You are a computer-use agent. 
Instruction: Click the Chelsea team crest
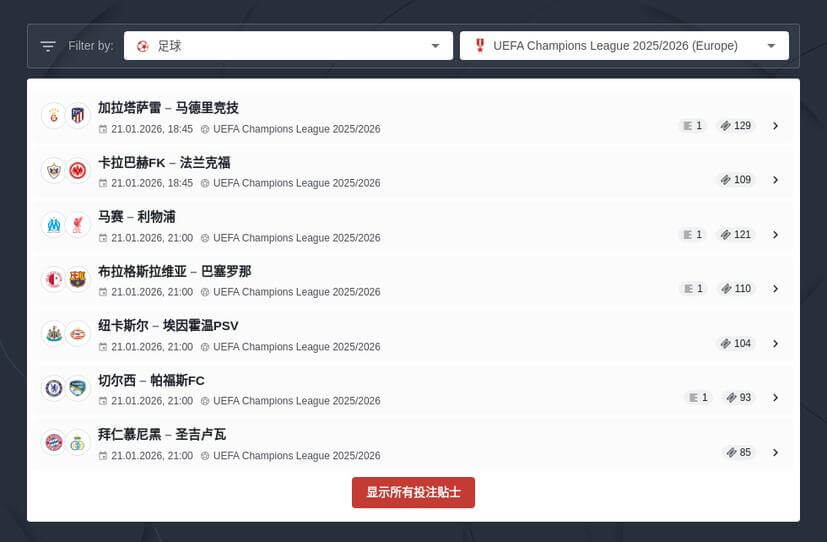[x=53, y=388]
